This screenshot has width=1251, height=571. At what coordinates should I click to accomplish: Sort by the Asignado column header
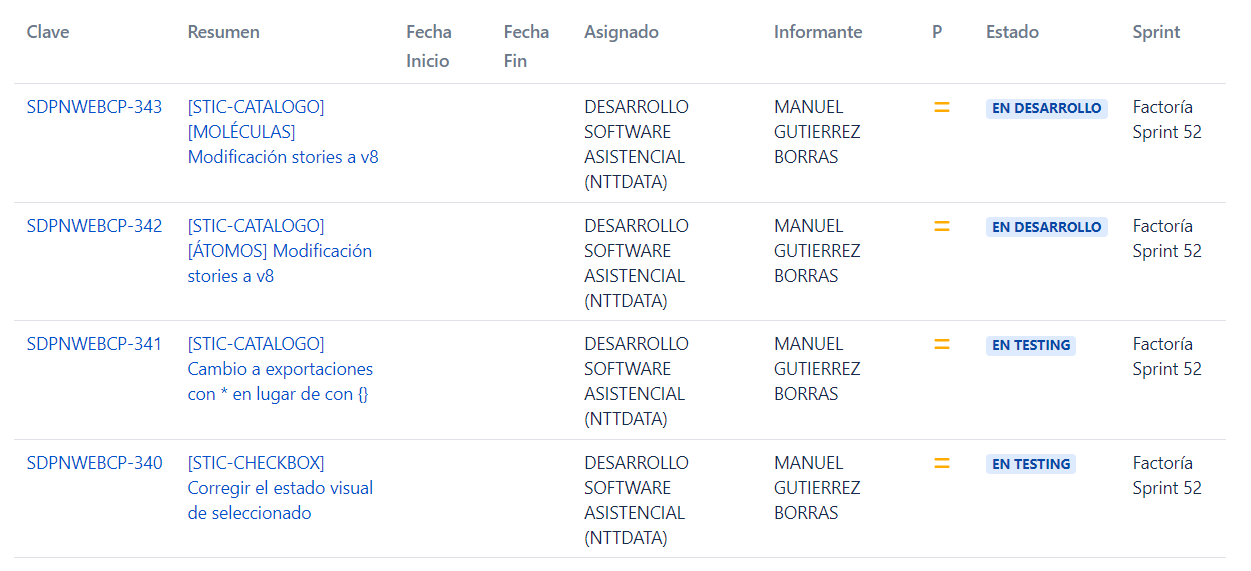621,32
